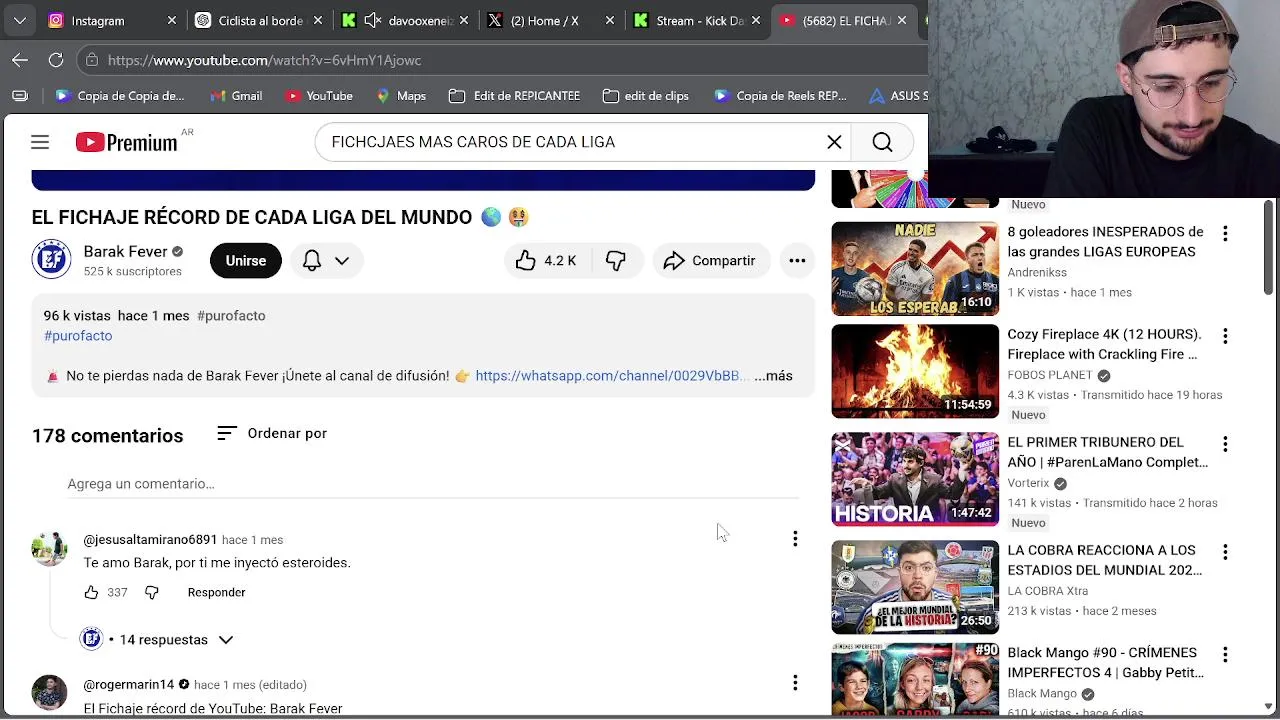The image size is (1280, 720).
Task: Open @rogermarin14 profile avatar
Action: click(x=49, y=692)
